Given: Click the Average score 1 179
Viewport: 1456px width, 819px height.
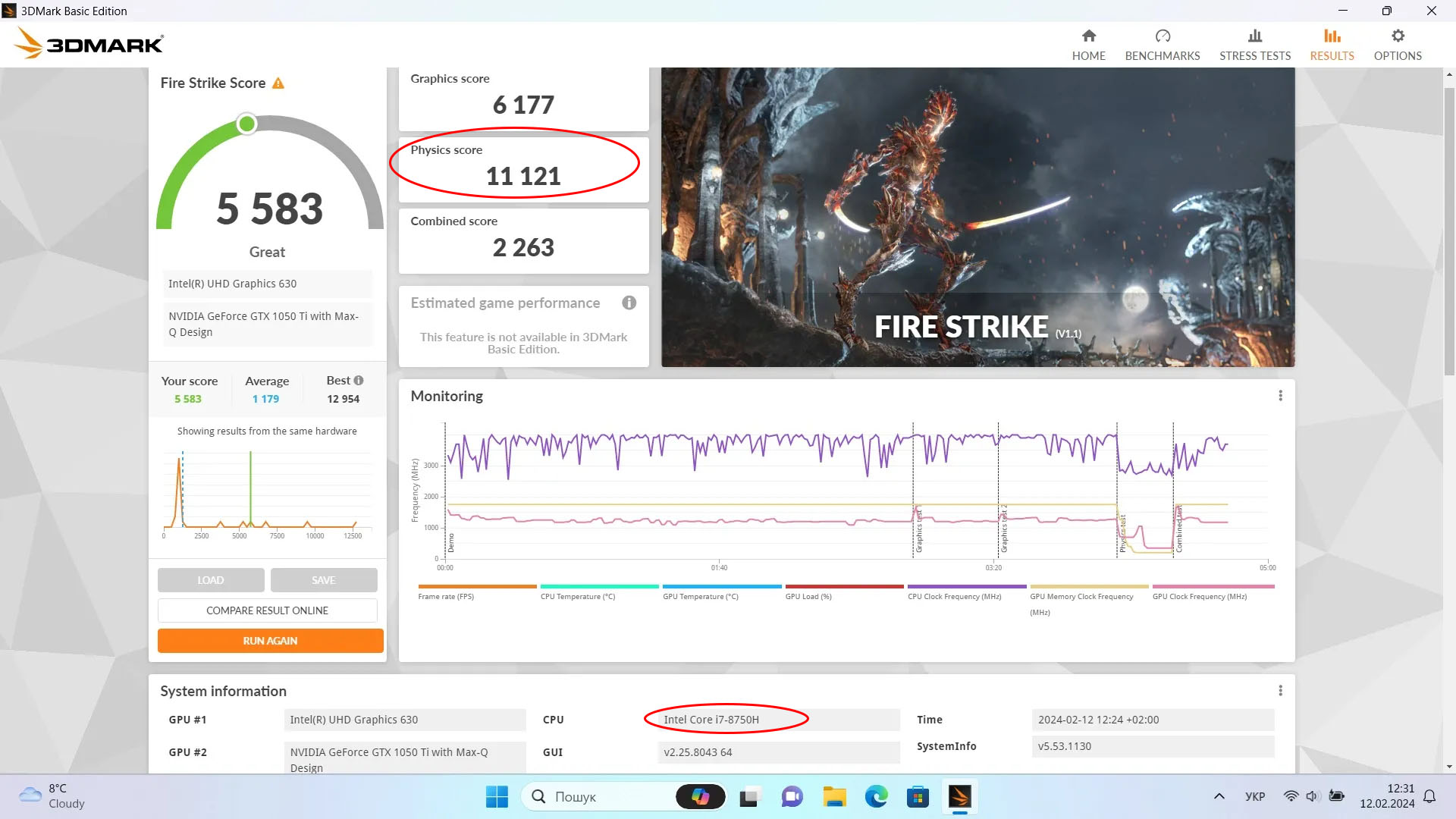Looking at the screenshot, I should (x=265, y=399).
